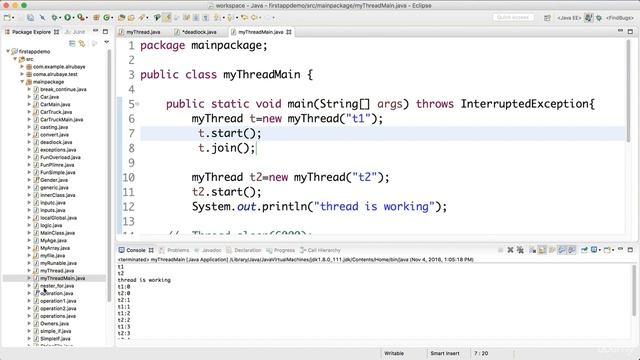Close the myThreadMain.java editor tab
The width and height of the screenshot is (640, 360).
coord(289,32)
